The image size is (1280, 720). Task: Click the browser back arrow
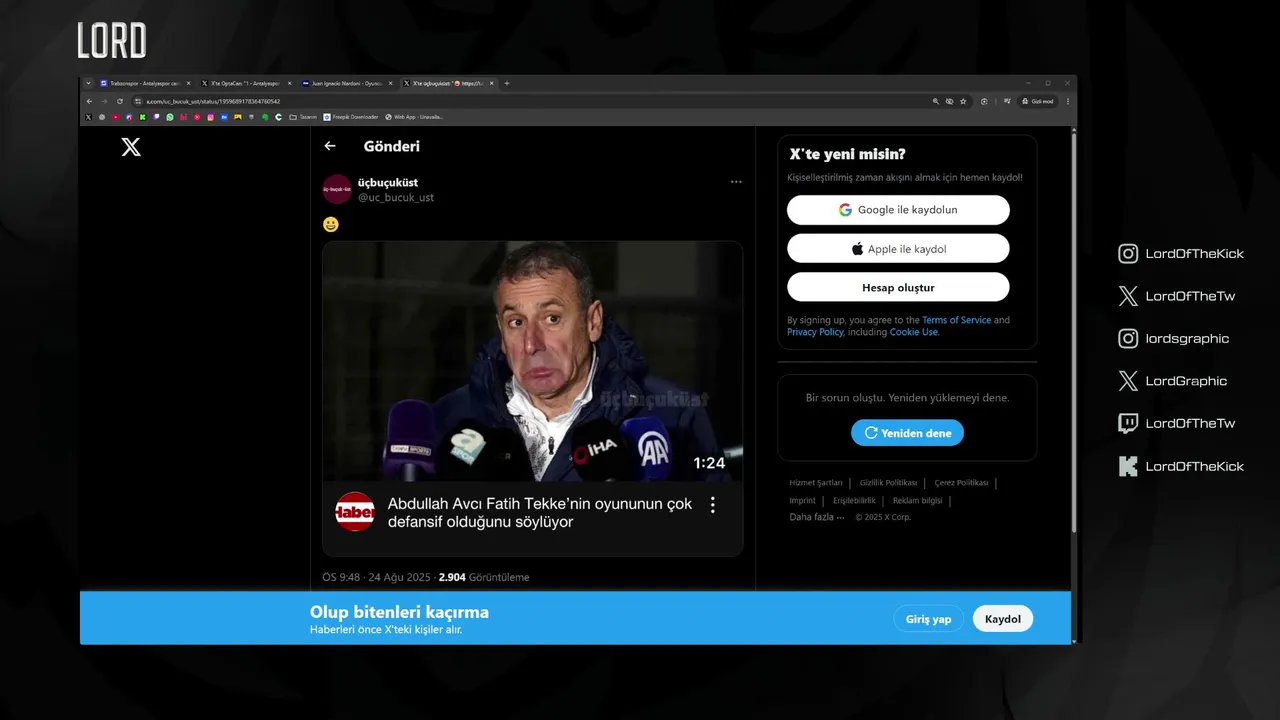(x=89, y=101)
